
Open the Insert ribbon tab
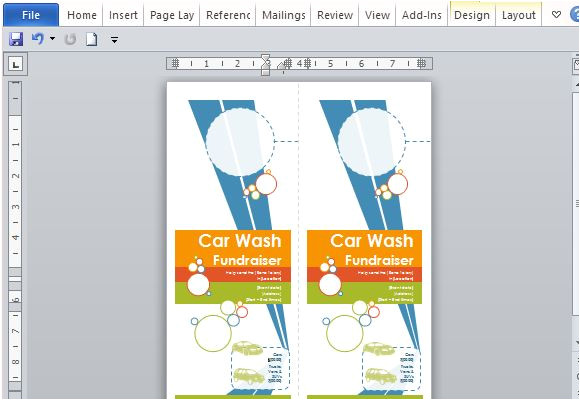tap(123, 15)
